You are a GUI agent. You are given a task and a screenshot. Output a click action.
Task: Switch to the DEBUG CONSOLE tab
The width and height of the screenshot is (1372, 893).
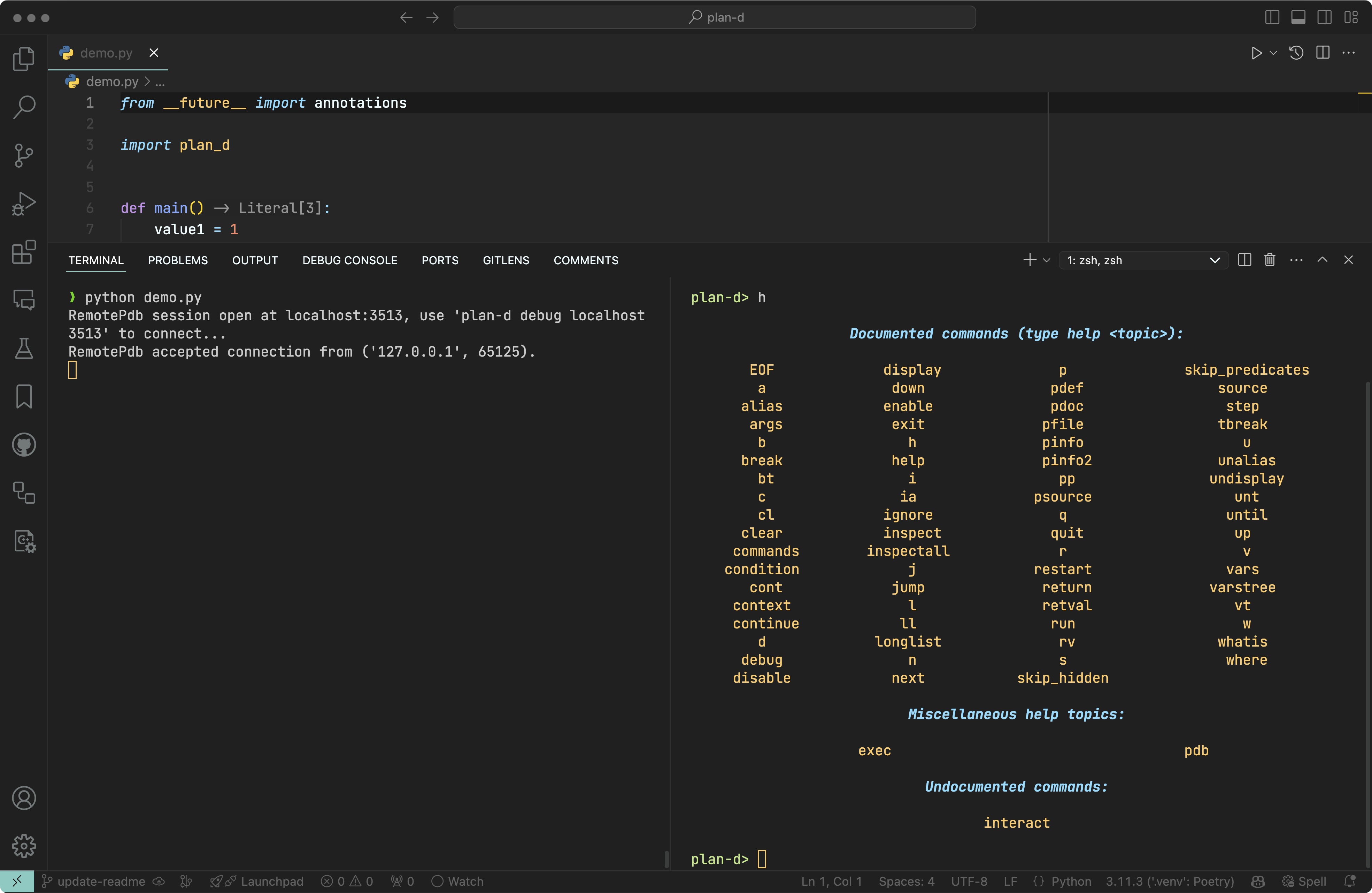click(x=349, y=260)
